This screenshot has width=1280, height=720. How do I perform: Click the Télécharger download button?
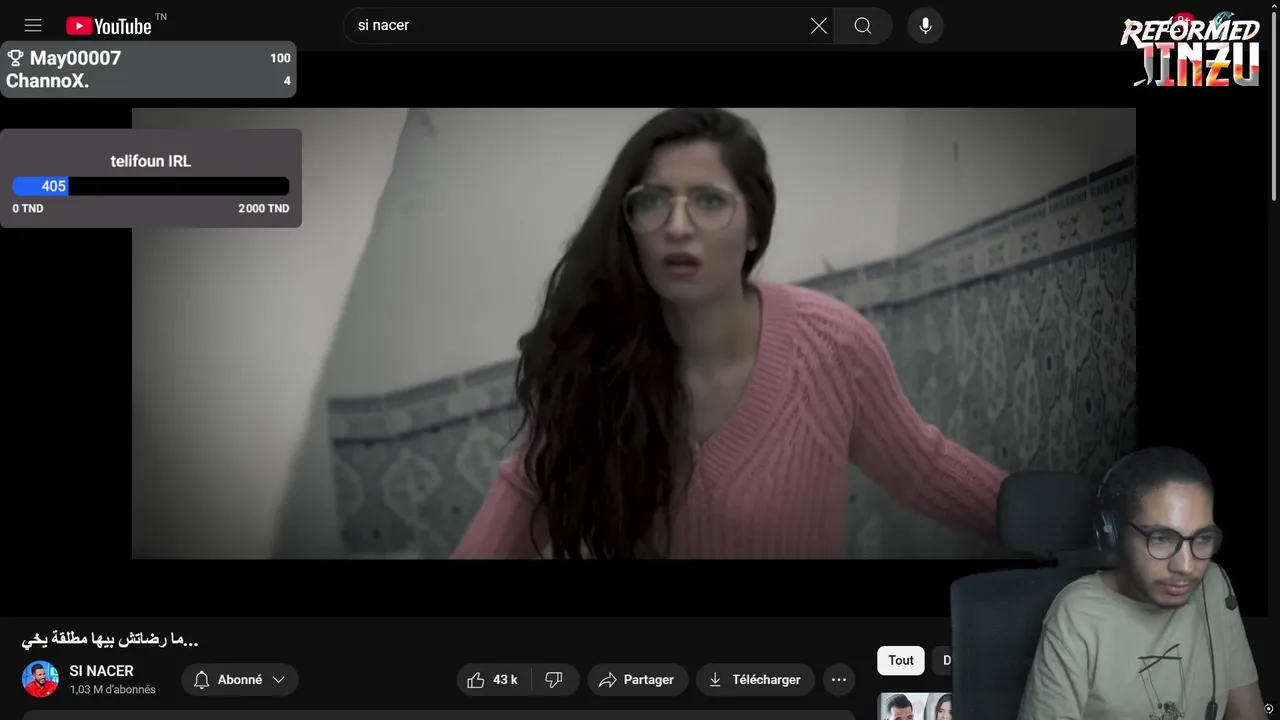click(755, 680)
